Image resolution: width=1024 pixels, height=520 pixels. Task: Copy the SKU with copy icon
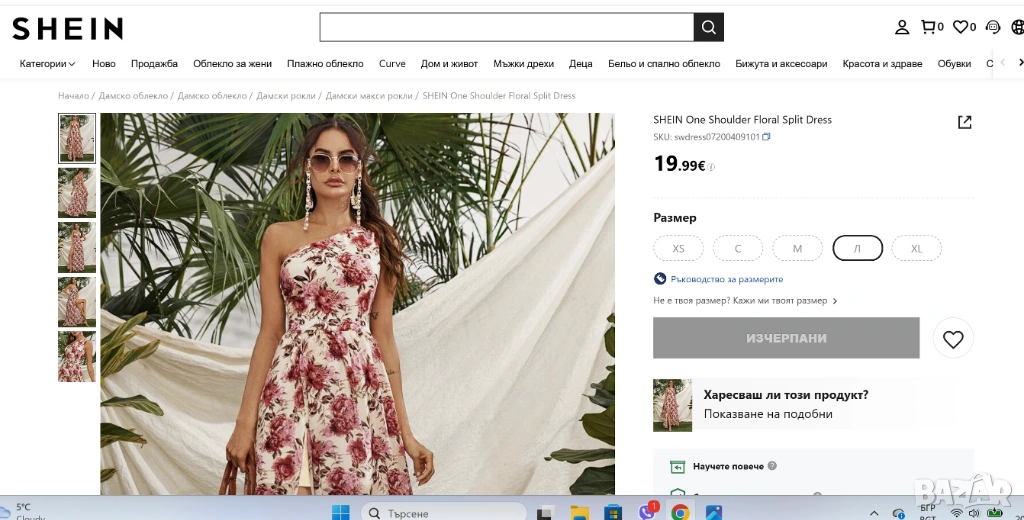click(x=767, y=137)
